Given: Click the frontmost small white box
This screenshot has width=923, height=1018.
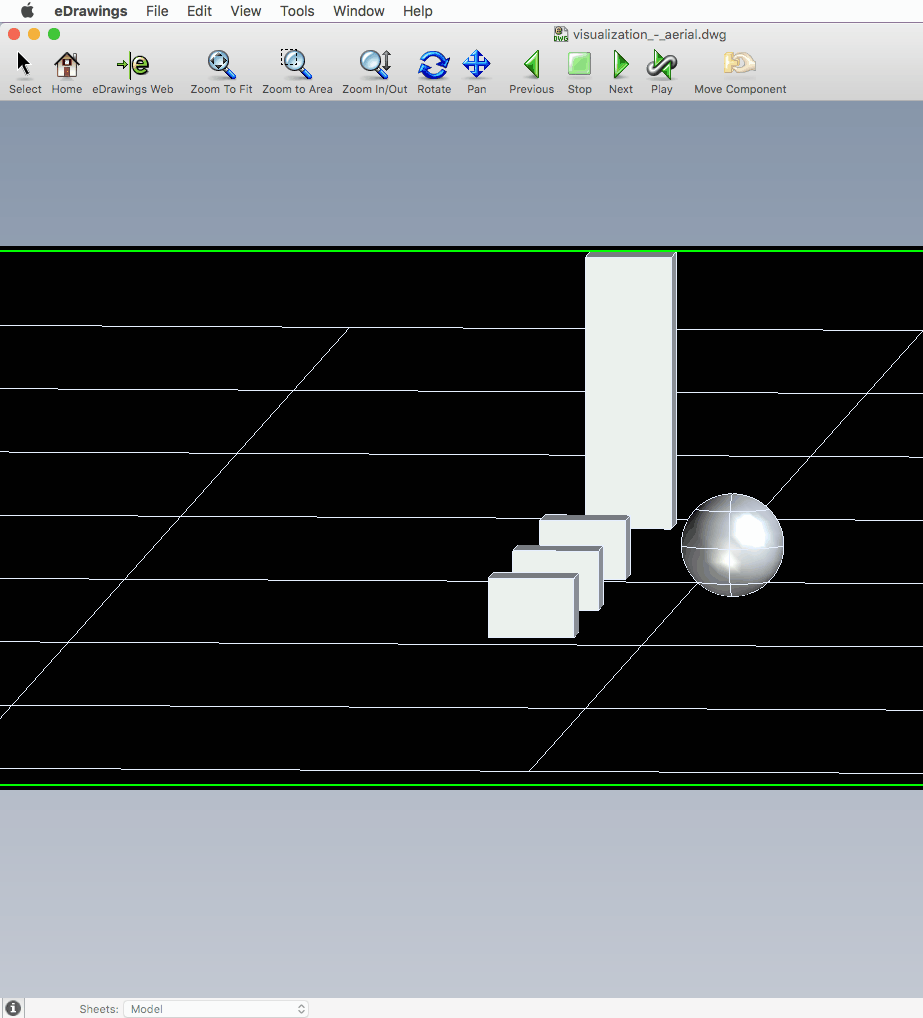Looking at the screenshot, I should pyautogui.click(x=533, y=605).
